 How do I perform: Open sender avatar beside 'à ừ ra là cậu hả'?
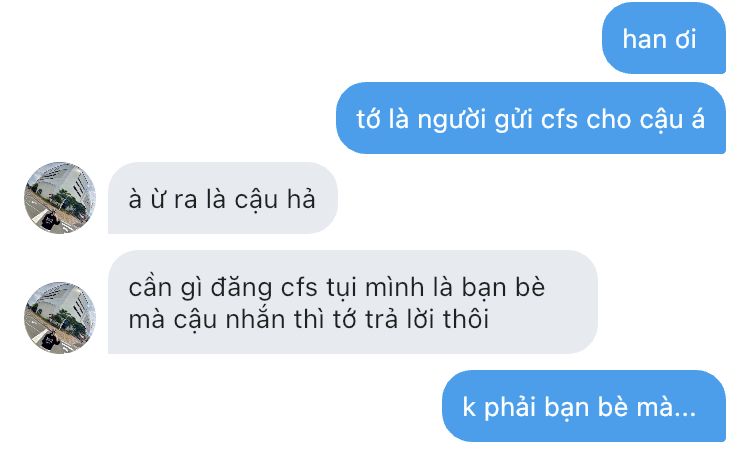(x=60, y=197)
